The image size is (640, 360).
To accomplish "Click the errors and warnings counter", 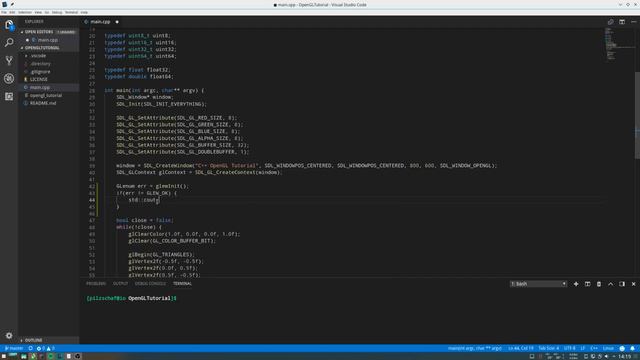I will pyautogui.click(x=45, y=348).
